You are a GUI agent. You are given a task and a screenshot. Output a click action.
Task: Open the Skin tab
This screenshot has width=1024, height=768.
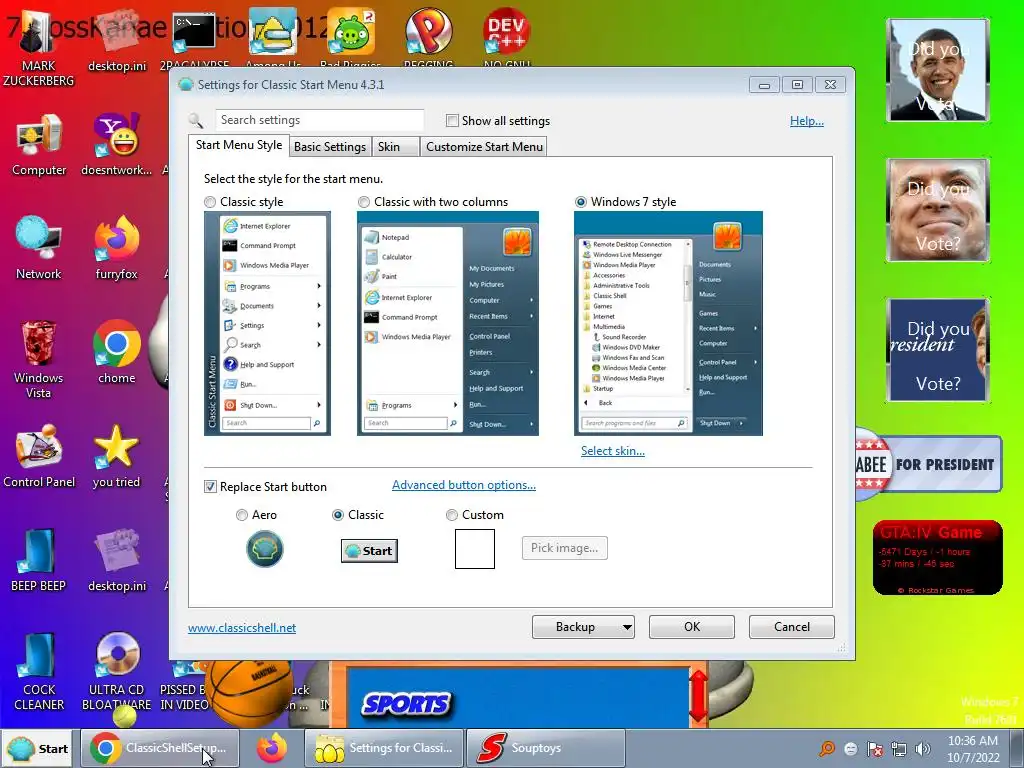point(394,146)
